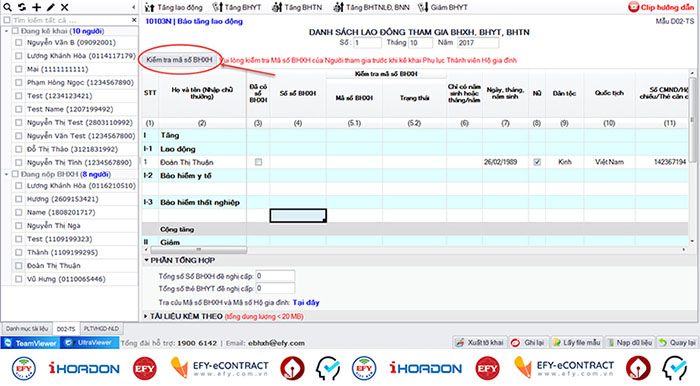Click Đoàn Thị Thuận name cell in table
Image resolution: width=700 pixels, height=386 pixels.
202,162
